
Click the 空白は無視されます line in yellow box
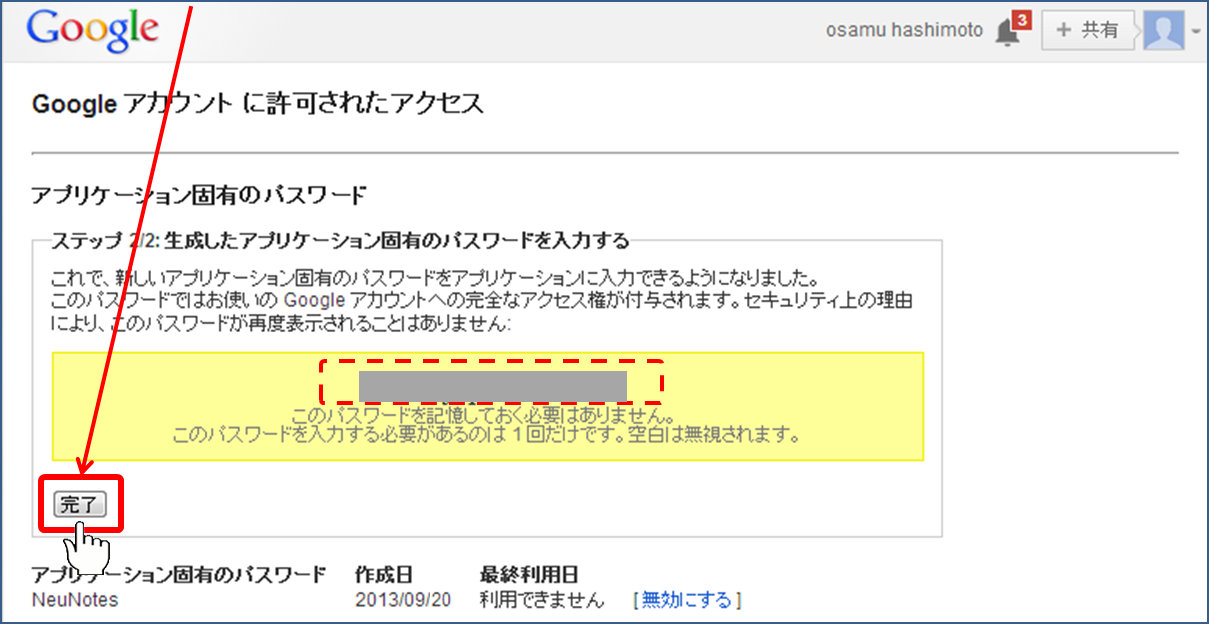487,436
